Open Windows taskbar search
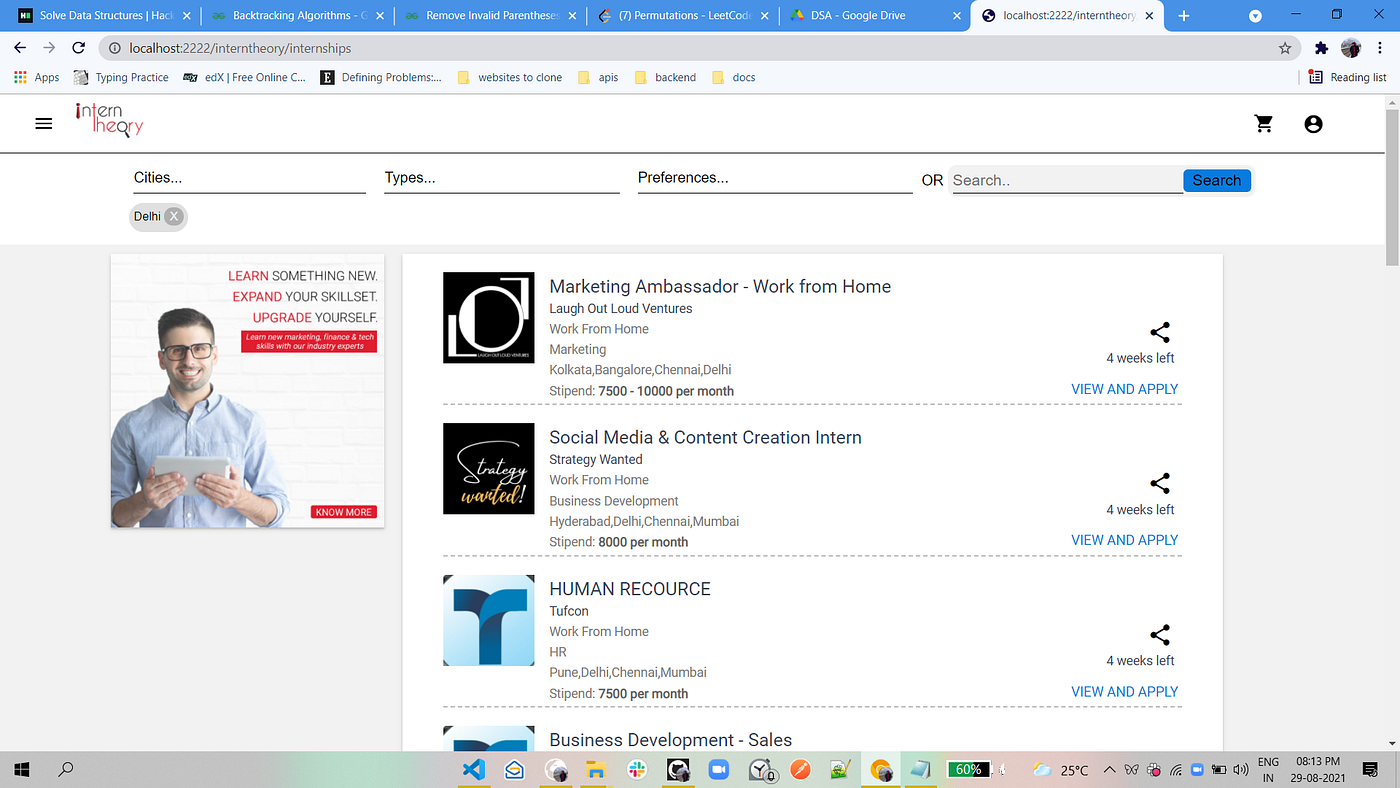This screenshot has width=1400, height=788. 66,769
